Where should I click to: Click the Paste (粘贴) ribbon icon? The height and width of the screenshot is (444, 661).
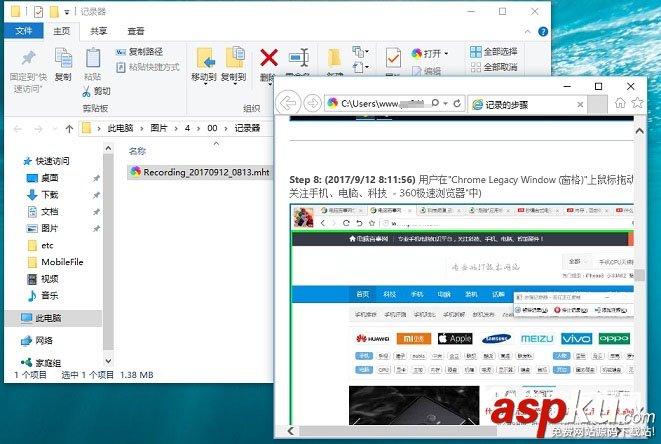[92, 58]
